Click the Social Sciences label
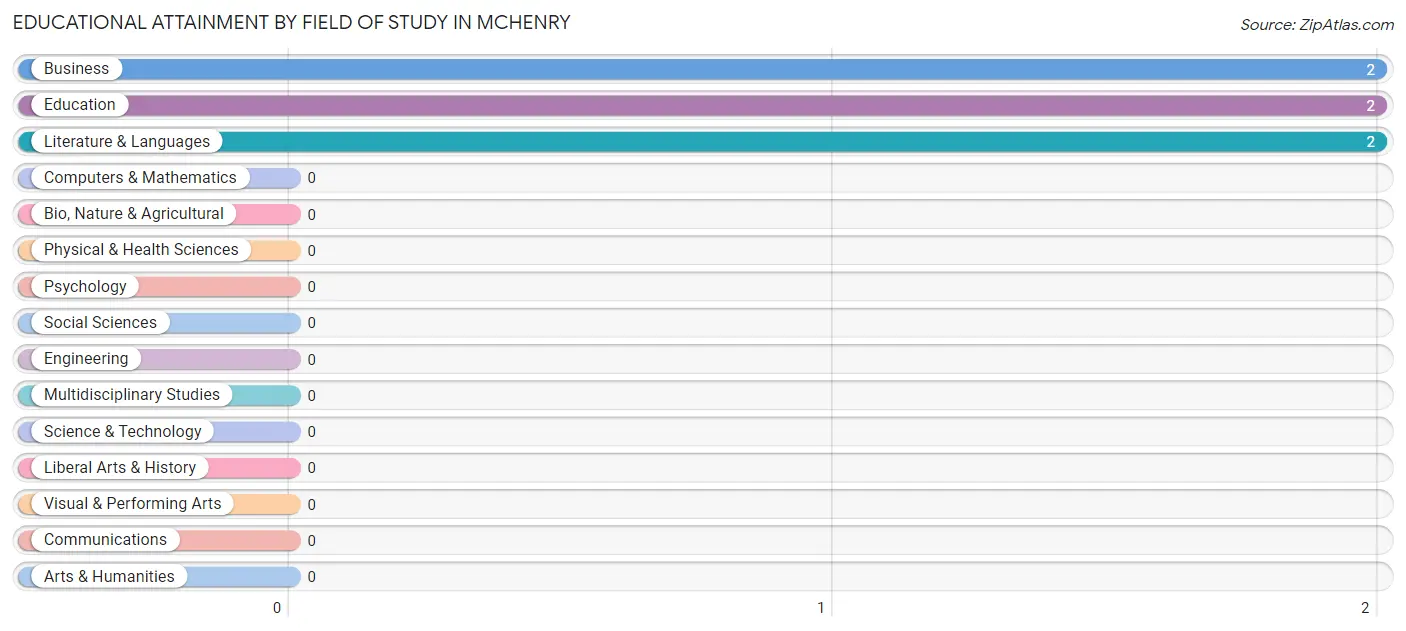Screen dimensions: 1406x631 [x=100, y=323]
